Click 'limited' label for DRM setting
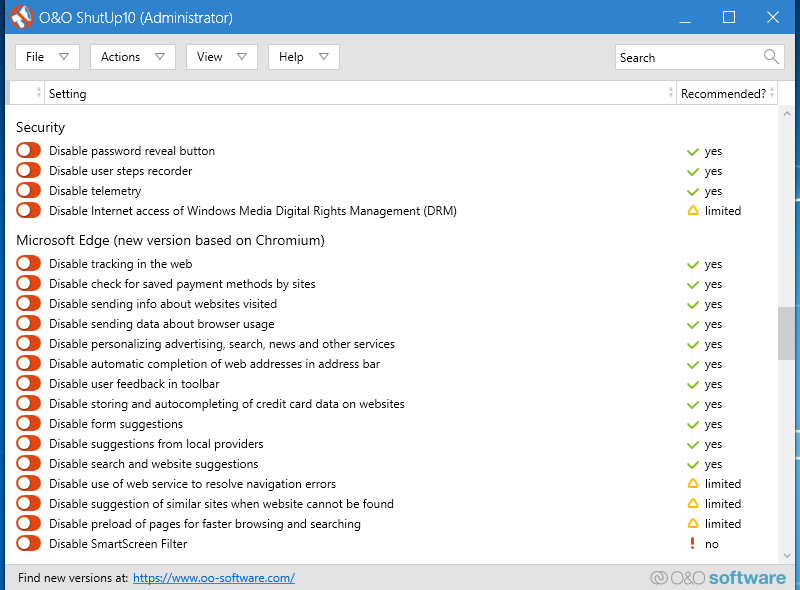The image size is (800, 590). (x=723, y=211)
